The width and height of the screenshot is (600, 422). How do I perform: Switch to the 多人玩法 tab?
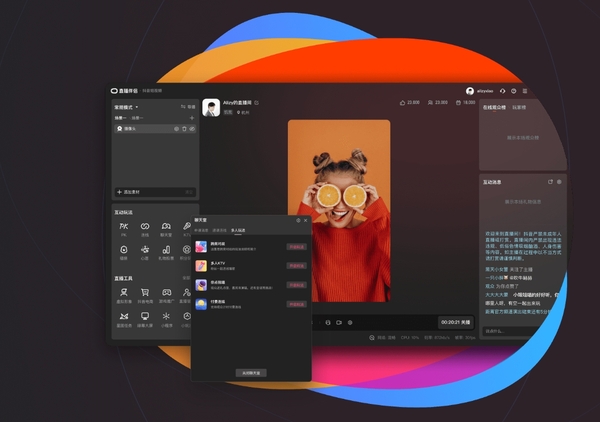pos(246,229)
